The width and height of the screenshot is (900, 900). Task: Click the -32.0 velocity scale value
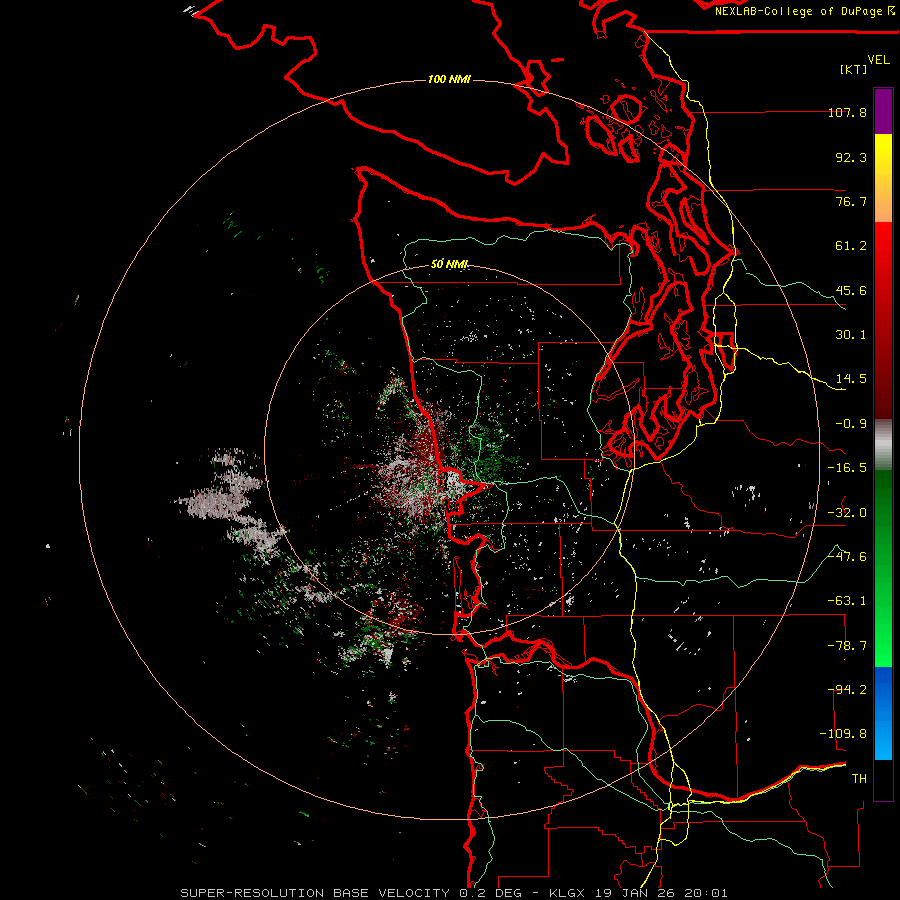tap(847, 513)
